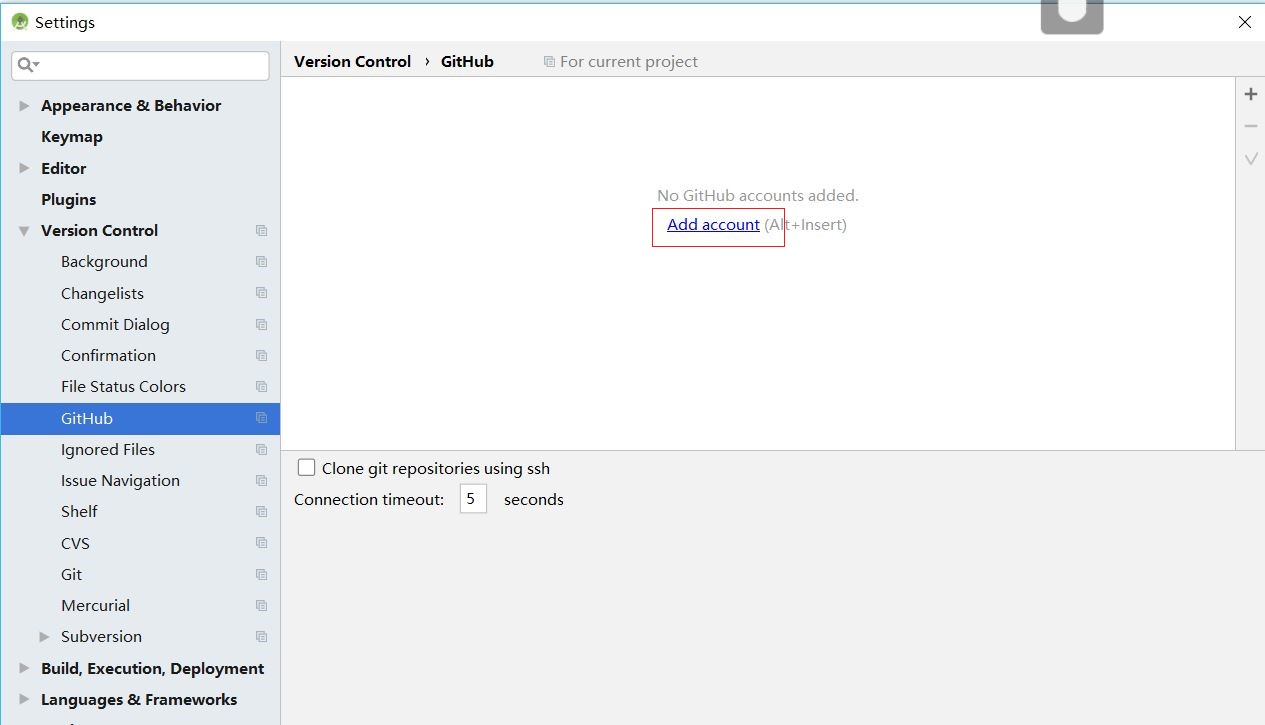
Task: Click the project-level icon beside Git
Action: (x=261, y=574)
